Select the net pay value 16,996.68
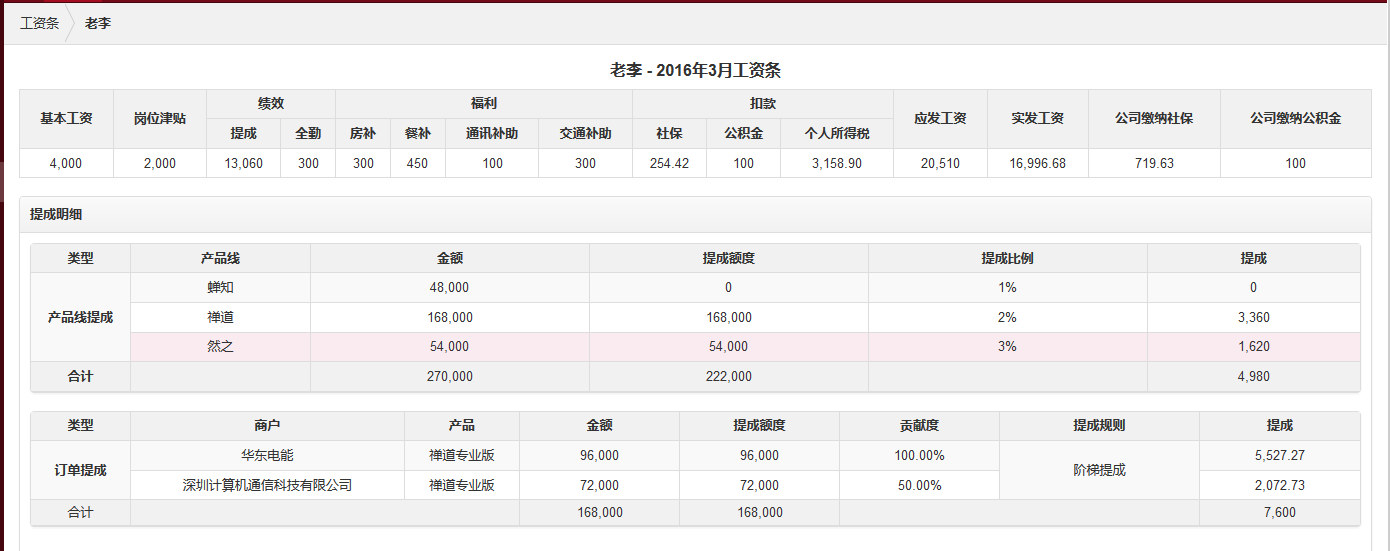This screenshot has width=1390, height=551. (1038, 163)
